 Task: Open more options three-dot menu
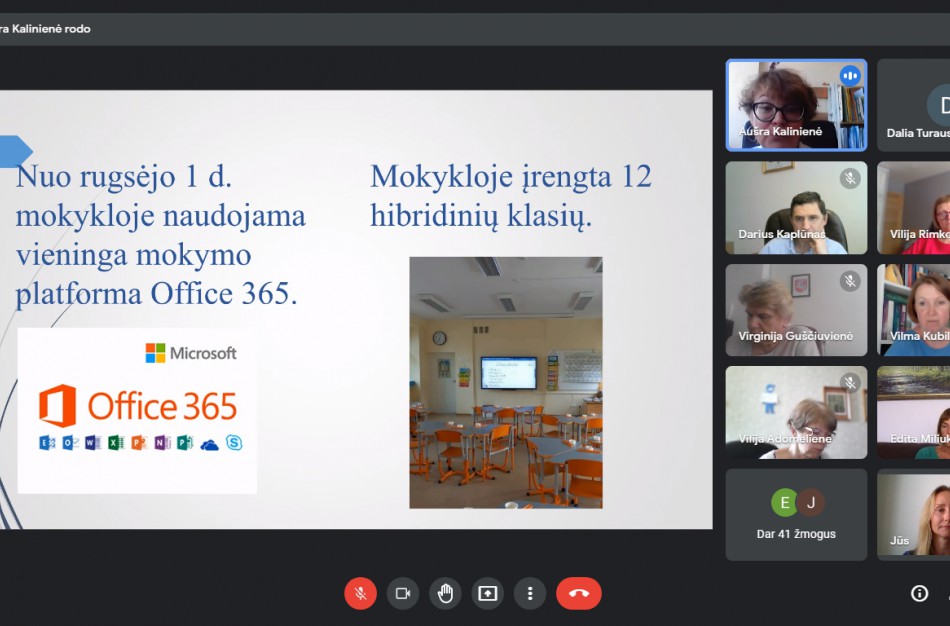(x=530, y=593)
